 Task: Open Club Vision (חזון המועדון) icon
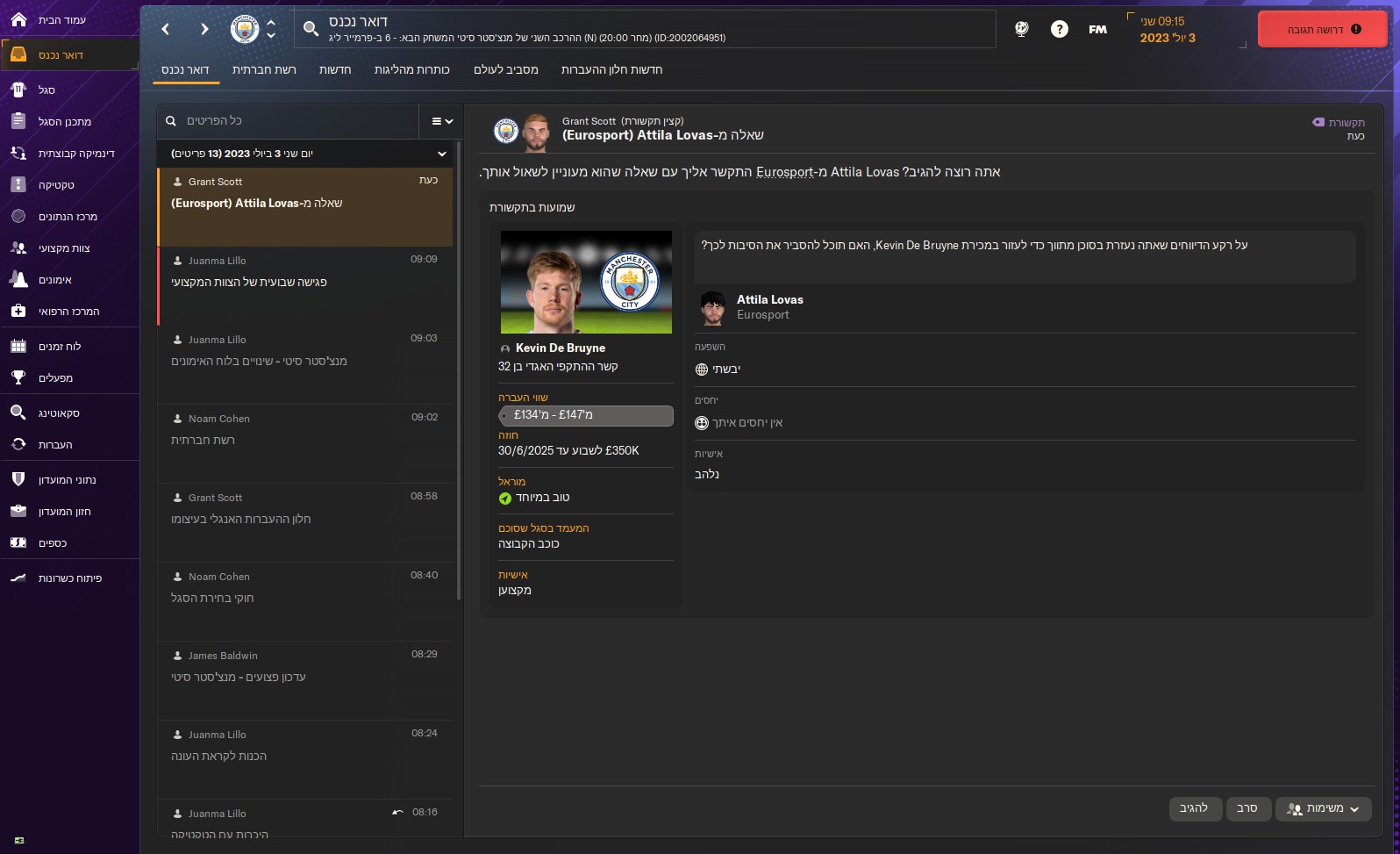[18, 511]
